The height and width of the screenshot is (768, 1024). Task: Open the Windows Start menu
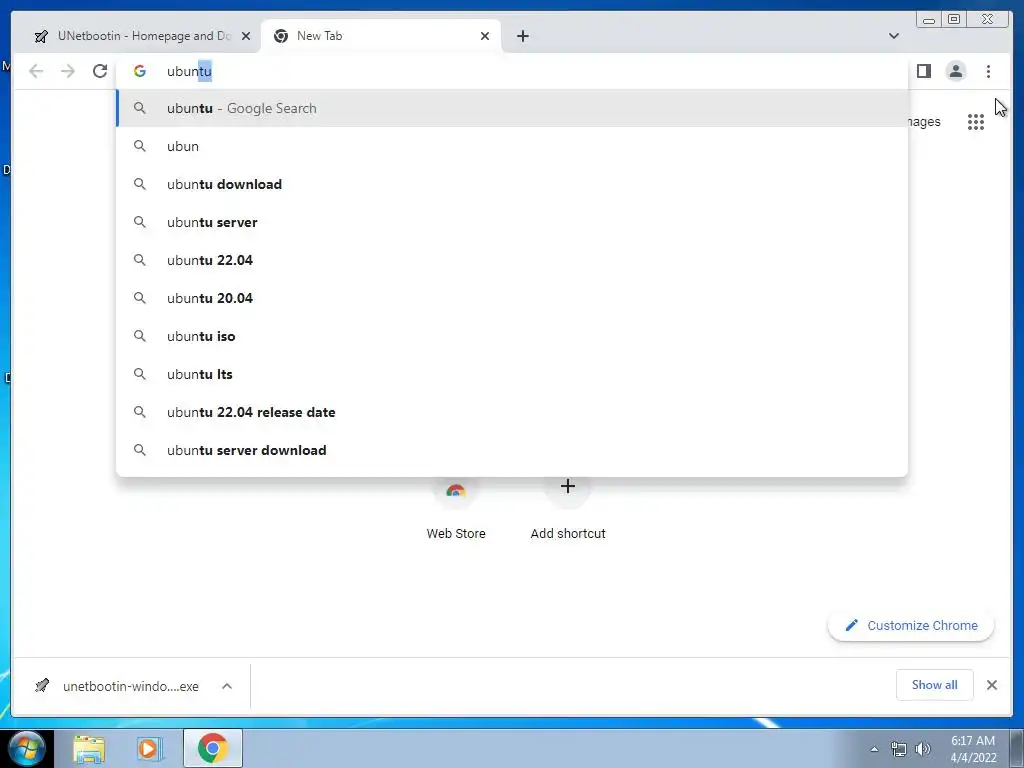pos(27,748)
